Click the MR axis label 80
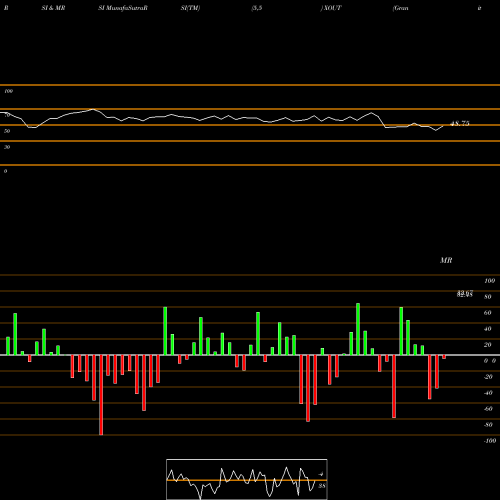Image resolution: width=500 pixels, height=500 pixels. pos(488,297)
